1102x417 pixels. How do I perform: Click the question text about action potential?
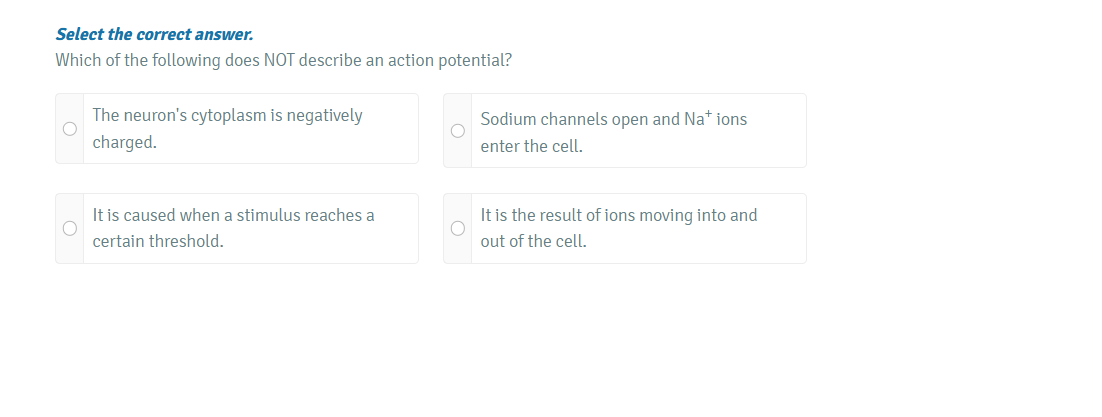point(284,60)
